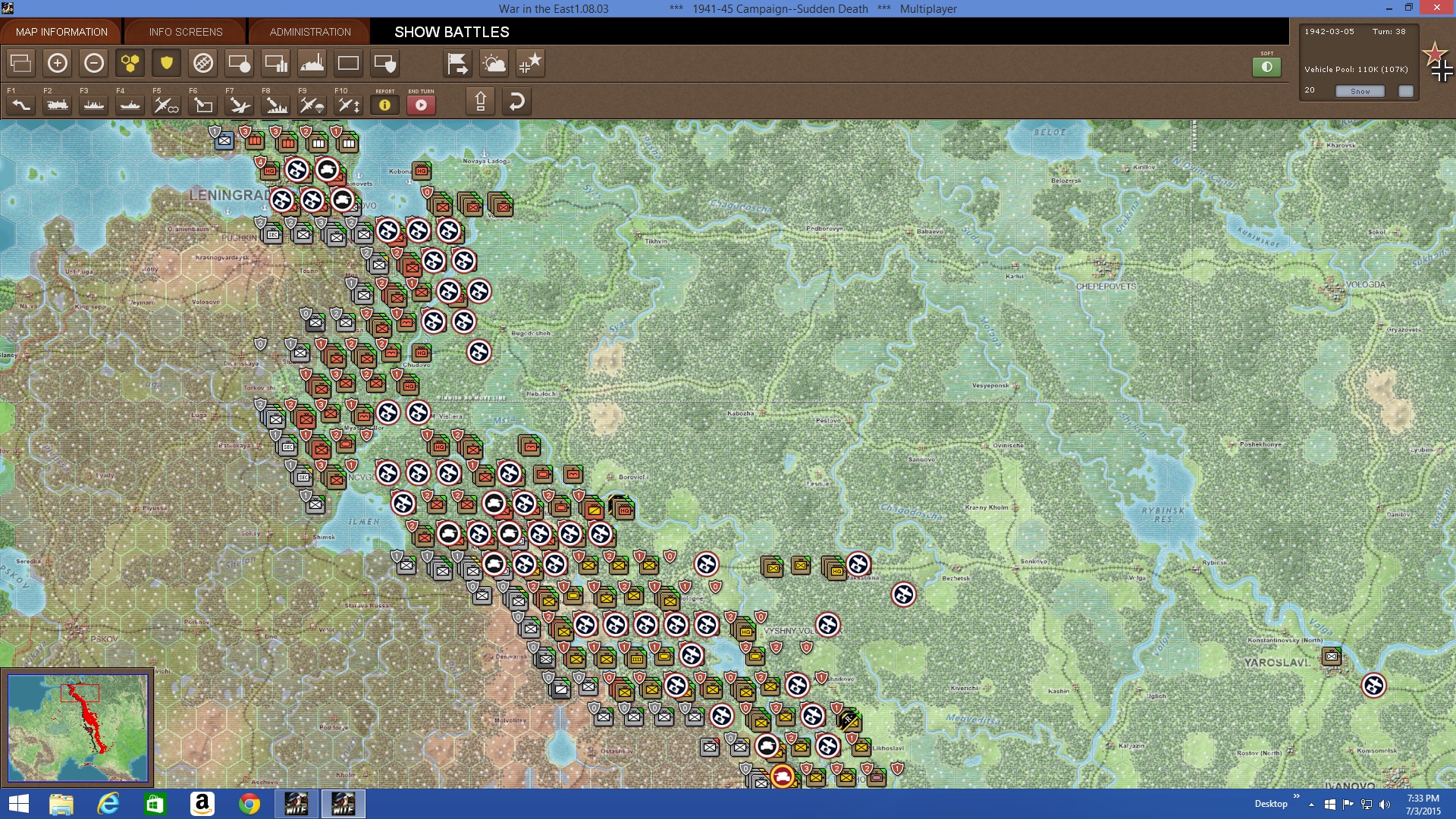This screenshot has width=1456, height=819.
Task: Click the date 1942-03-05
Action: [1329, 31]
